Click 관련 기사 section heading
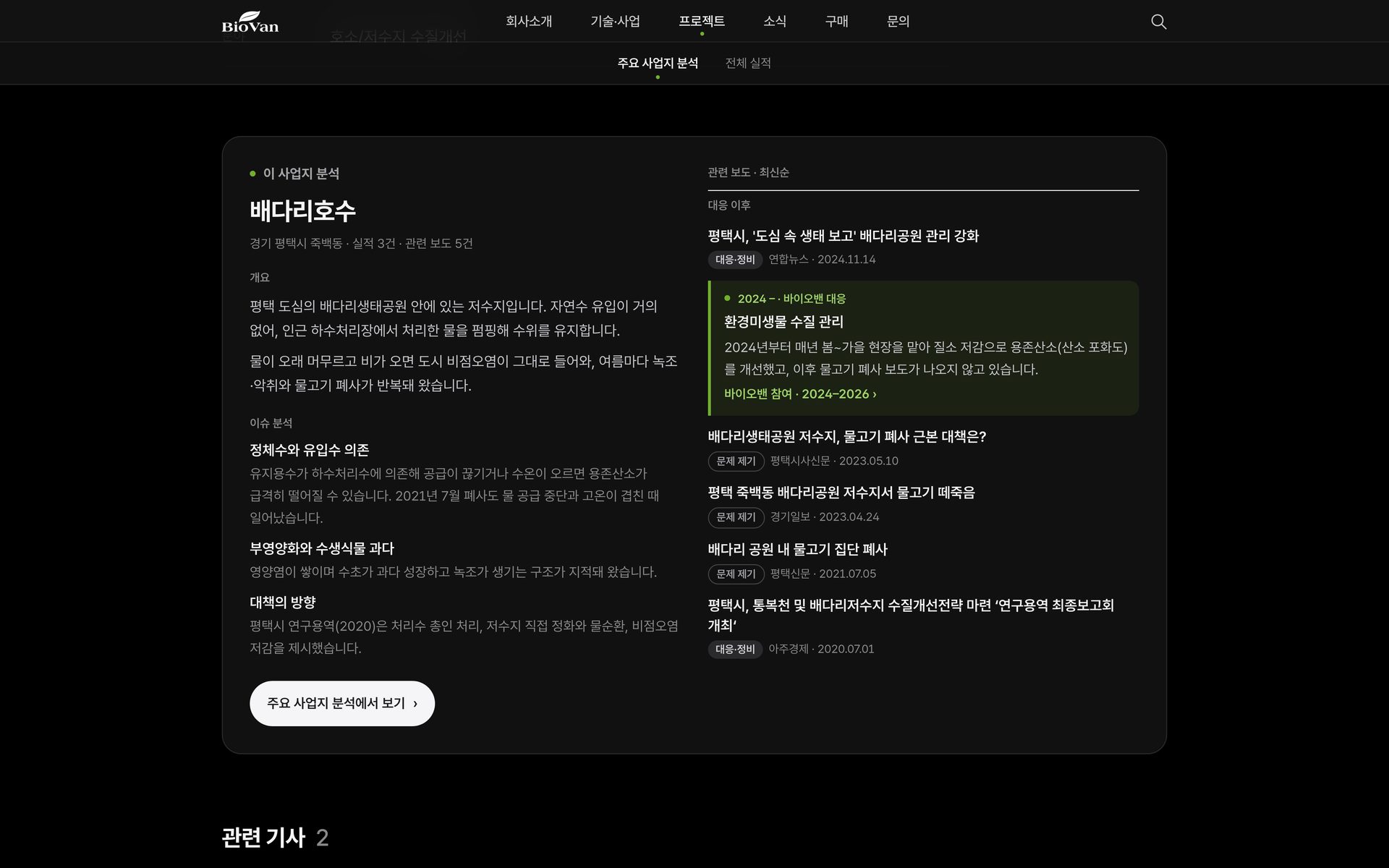 pyautogui.click(x=263, y=838)
